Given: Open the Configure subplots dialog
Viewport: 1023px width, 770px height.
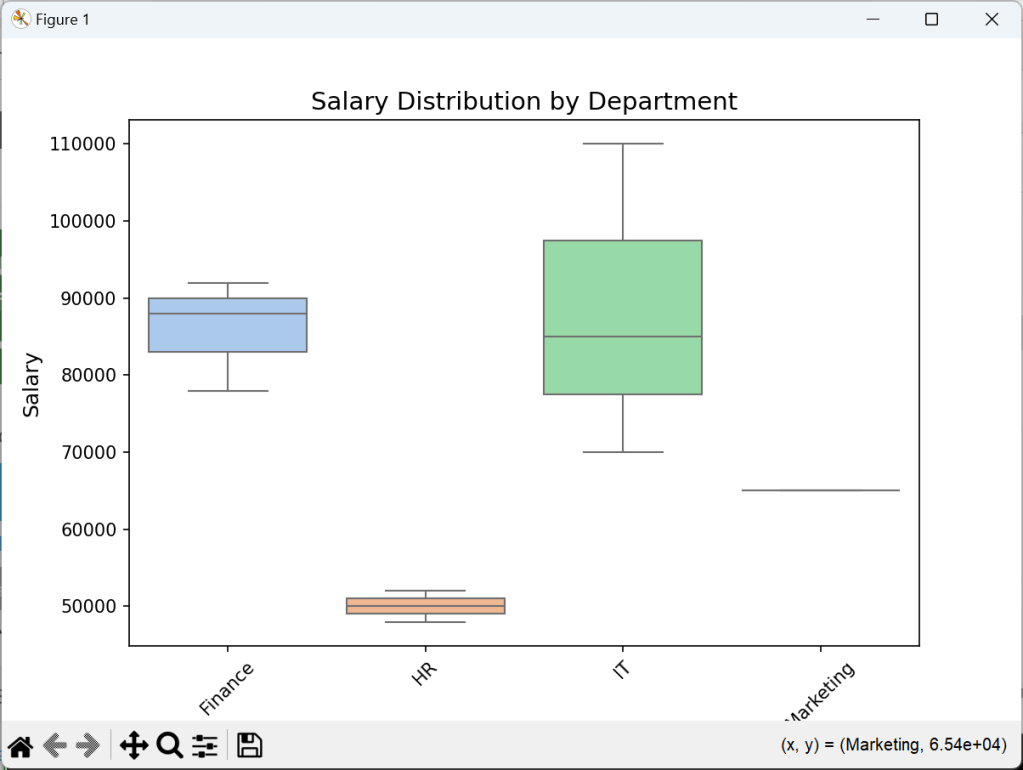Looking at the screenshot, I should click(x=205, y=745).
